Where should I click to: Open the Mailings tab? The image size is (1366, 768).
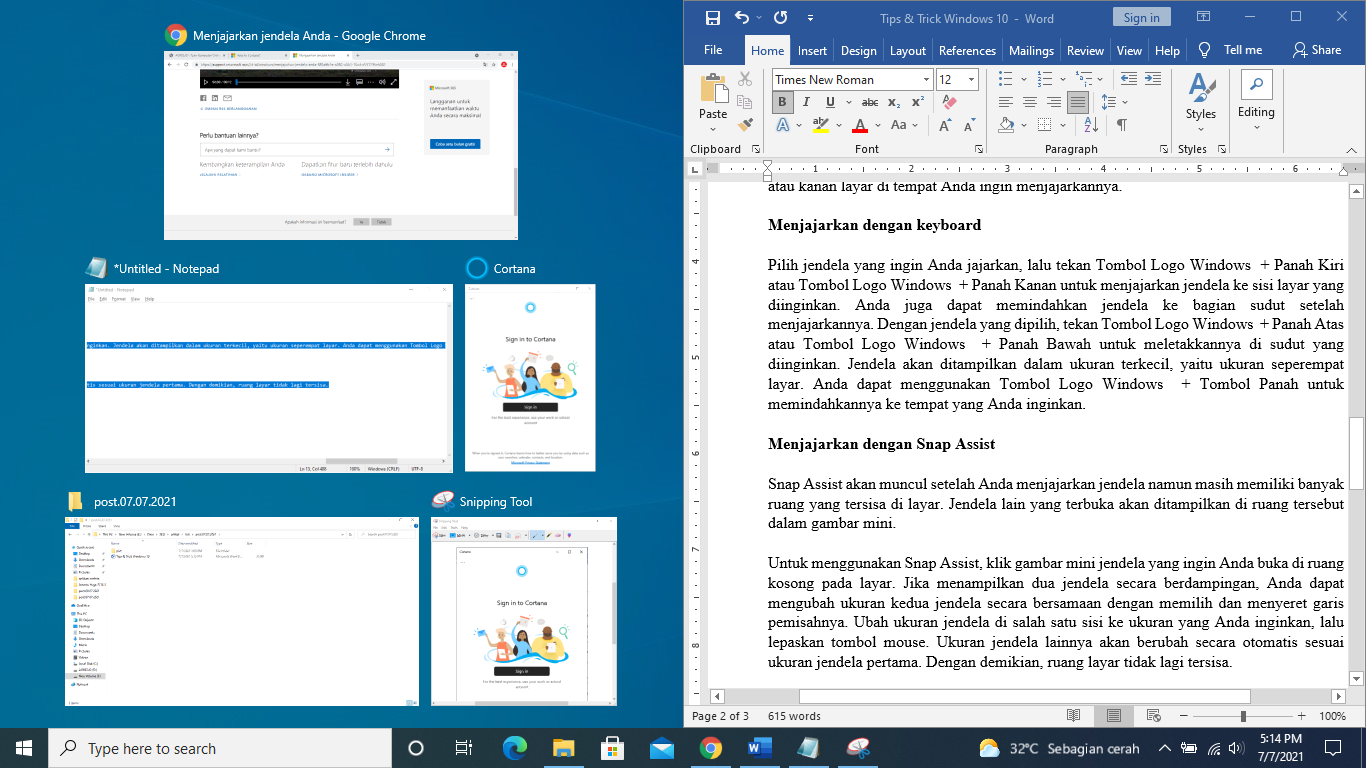tap(1031, 50)
